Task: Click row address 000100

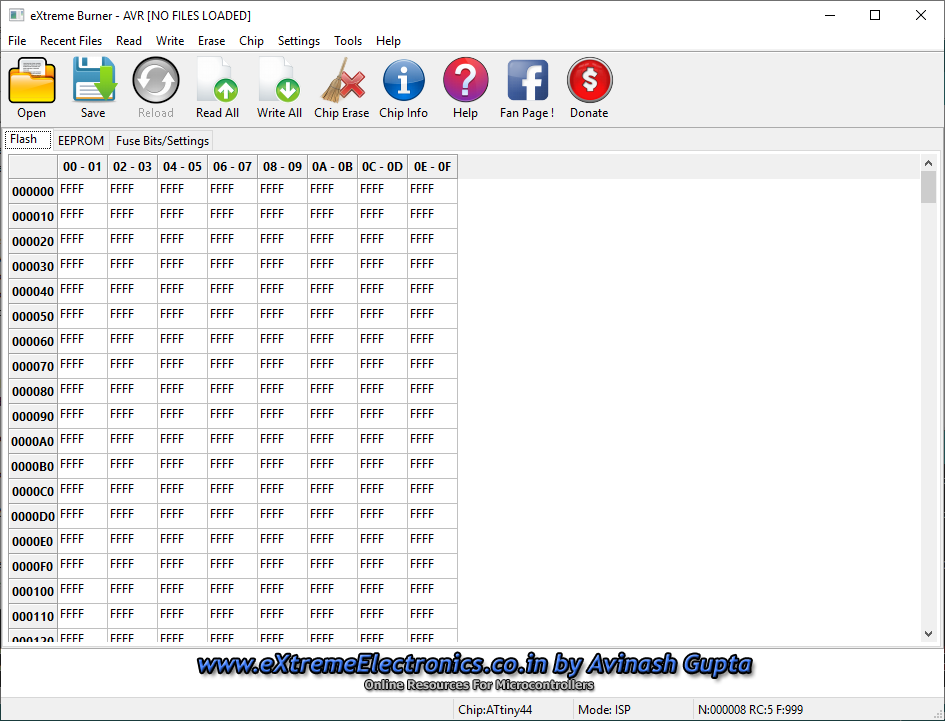Action: pos(33,592)
